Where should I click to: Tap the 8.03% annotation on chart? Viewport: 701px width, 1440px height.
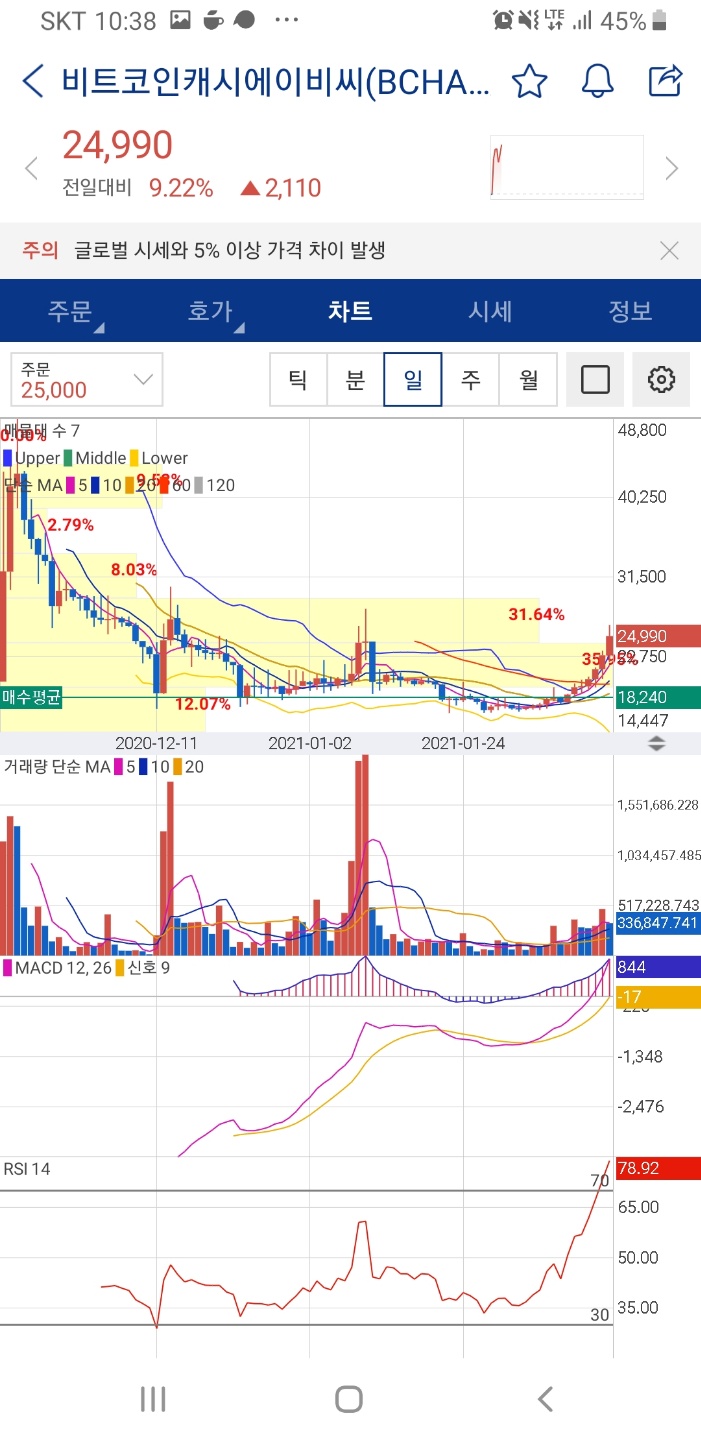134,569
